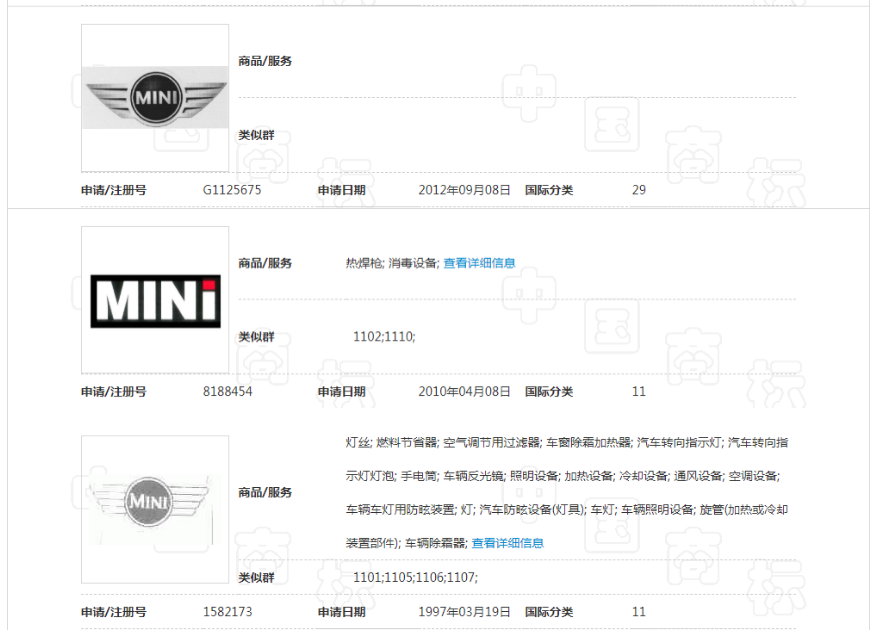877x636 pixels.
Task: Open 查看详细信息 link after 车辆除霜器
Action: 508,543
